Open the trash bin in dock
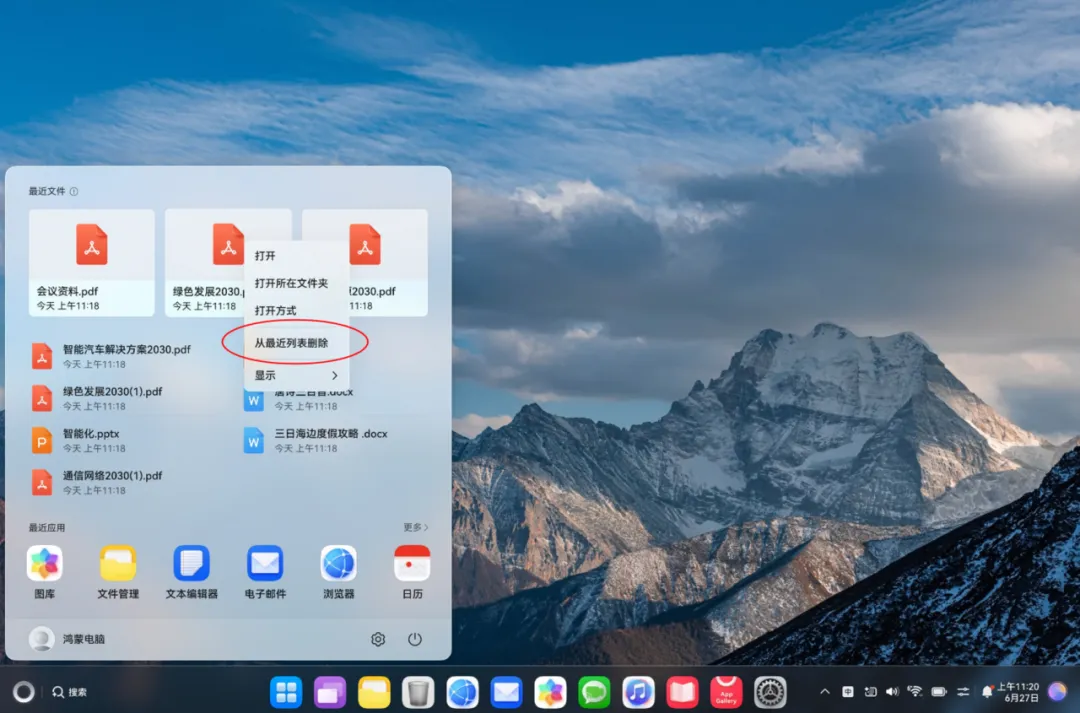 (x=418, y=692)
